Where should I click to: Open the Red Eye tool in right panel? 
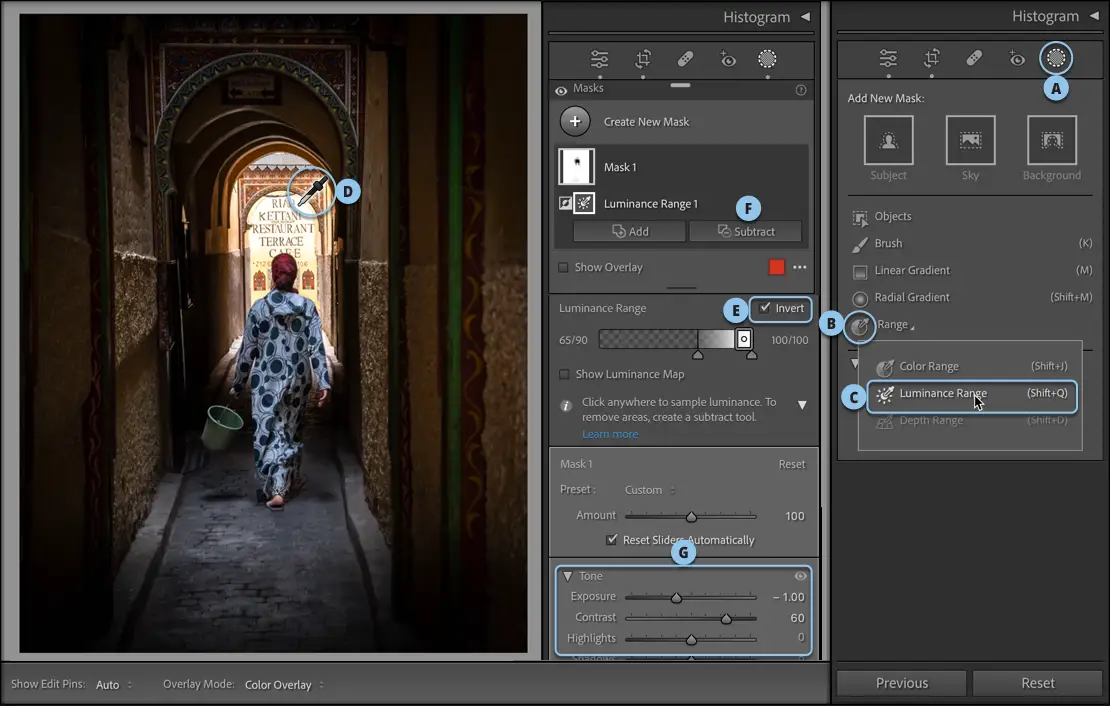tap(1016, 59)
